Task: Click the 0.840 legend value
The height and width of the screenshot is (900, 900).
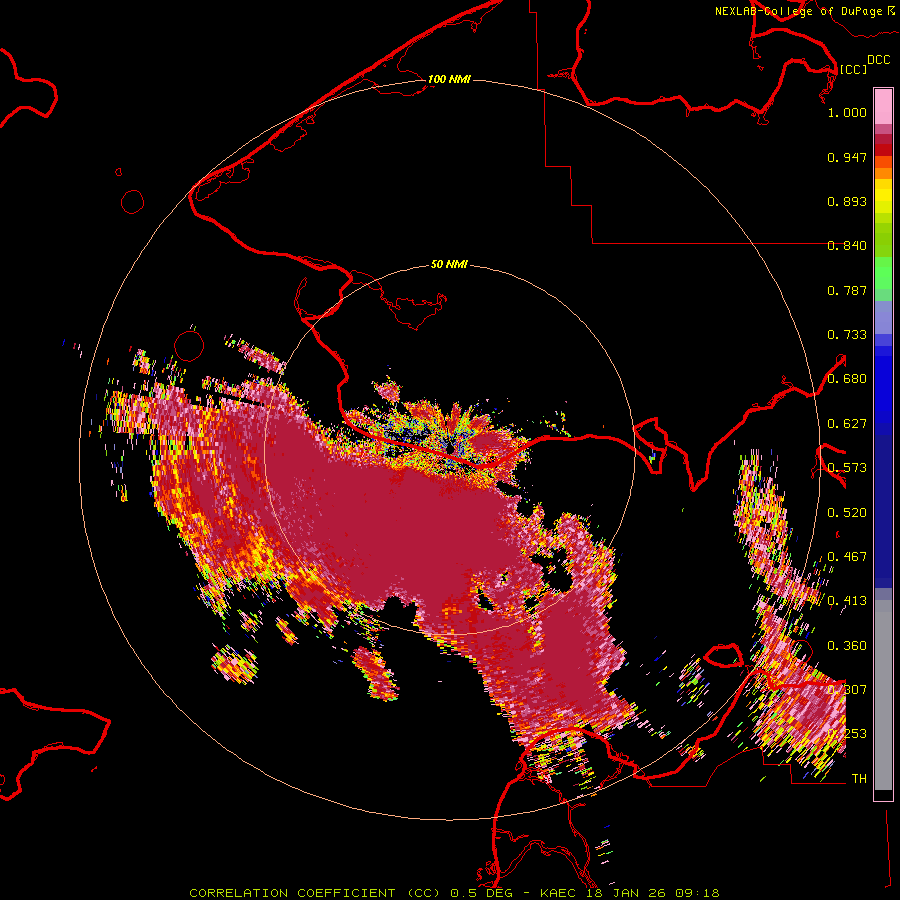Action: [847, 246]
